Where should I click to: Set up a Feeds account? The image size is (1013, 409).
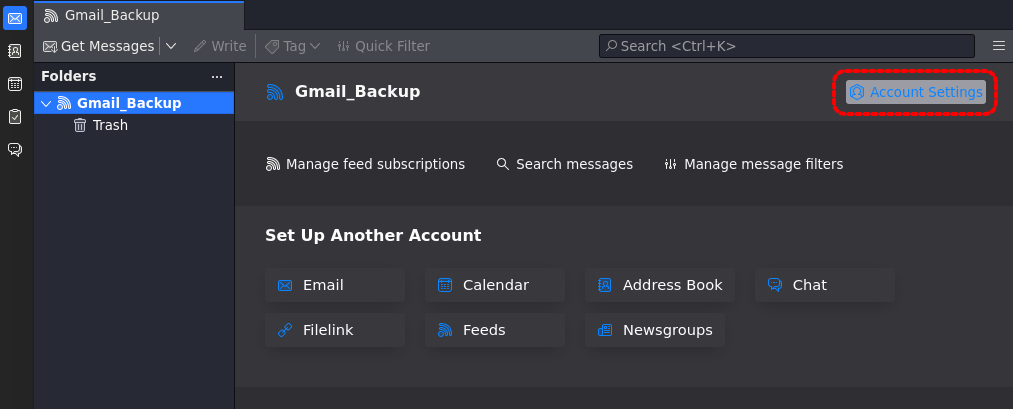pos(495,330)
